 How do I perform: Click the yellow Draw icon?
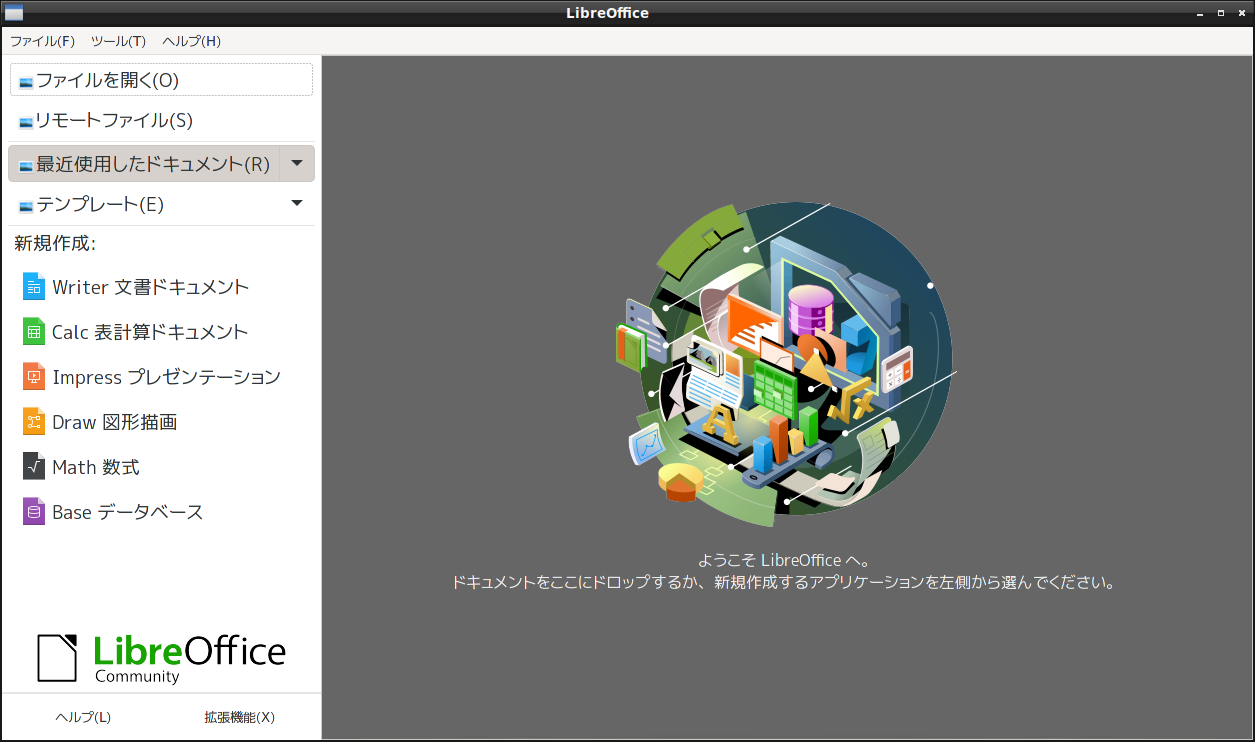tap(34, 422)
